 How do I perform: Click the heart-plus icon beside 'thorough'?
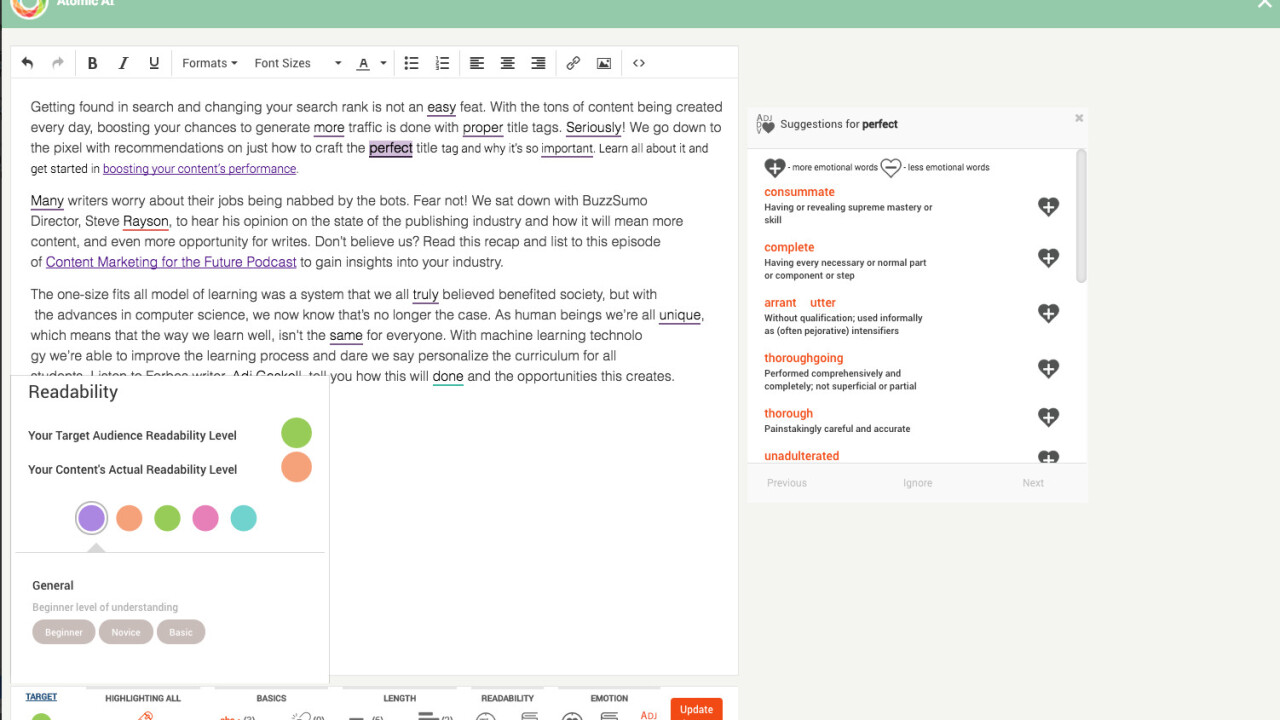1048,418
